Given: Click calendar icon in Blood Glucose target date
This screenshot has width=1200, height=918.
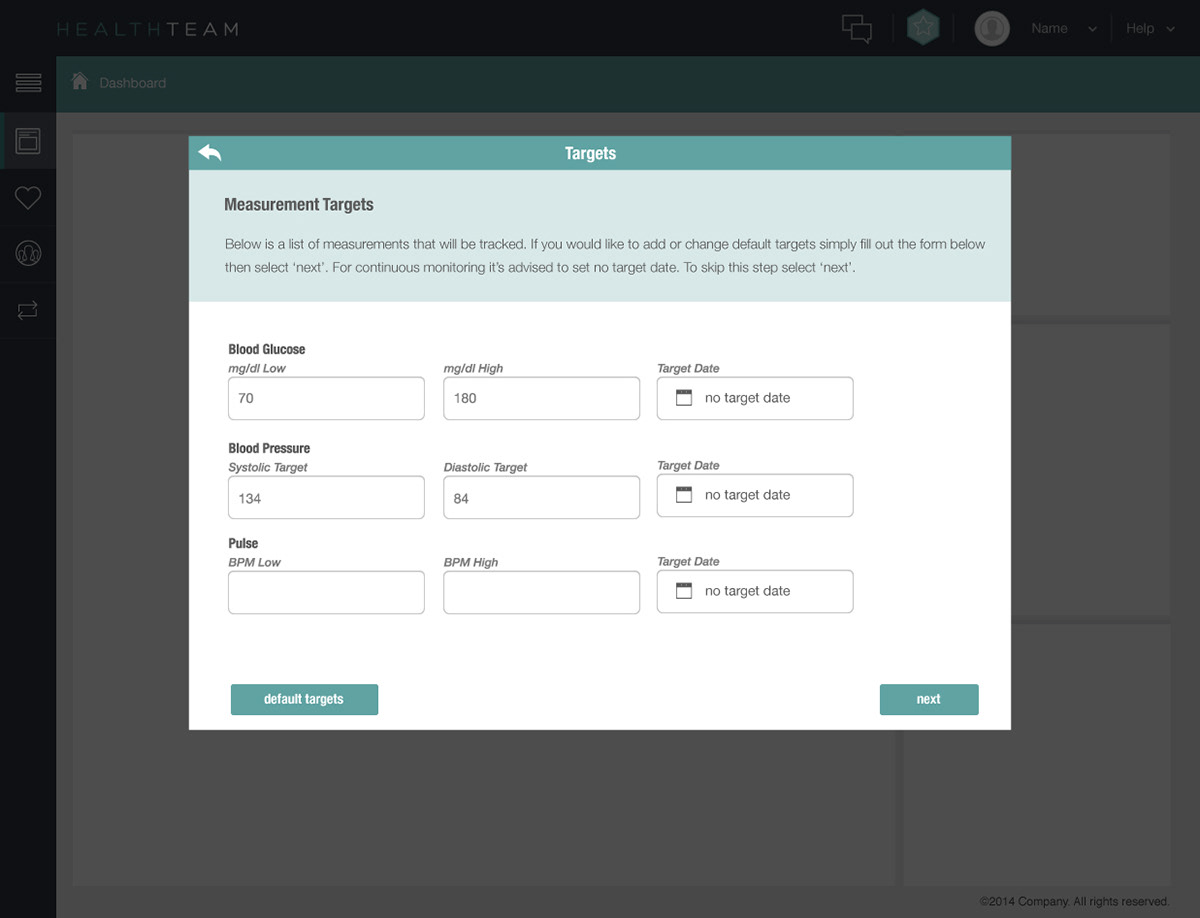Looking at the screenshot, I should point(684,398).
